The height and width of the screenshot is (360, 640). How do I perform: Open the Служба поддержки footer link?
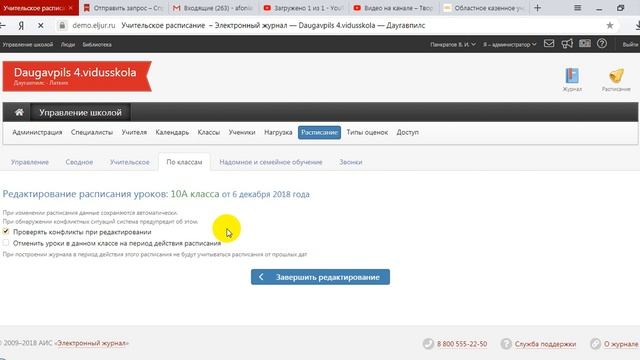[x=545, y=344]
